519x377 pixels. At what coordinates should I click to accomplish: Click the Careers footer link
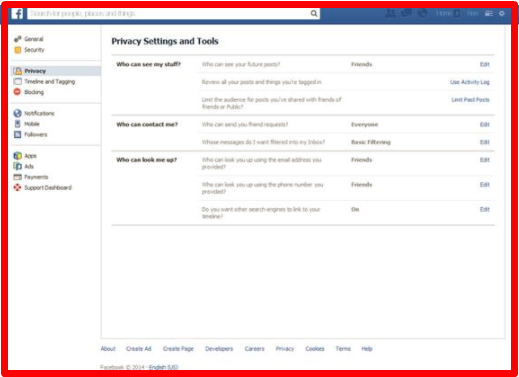pyautogui.click(x=254, y=349)
